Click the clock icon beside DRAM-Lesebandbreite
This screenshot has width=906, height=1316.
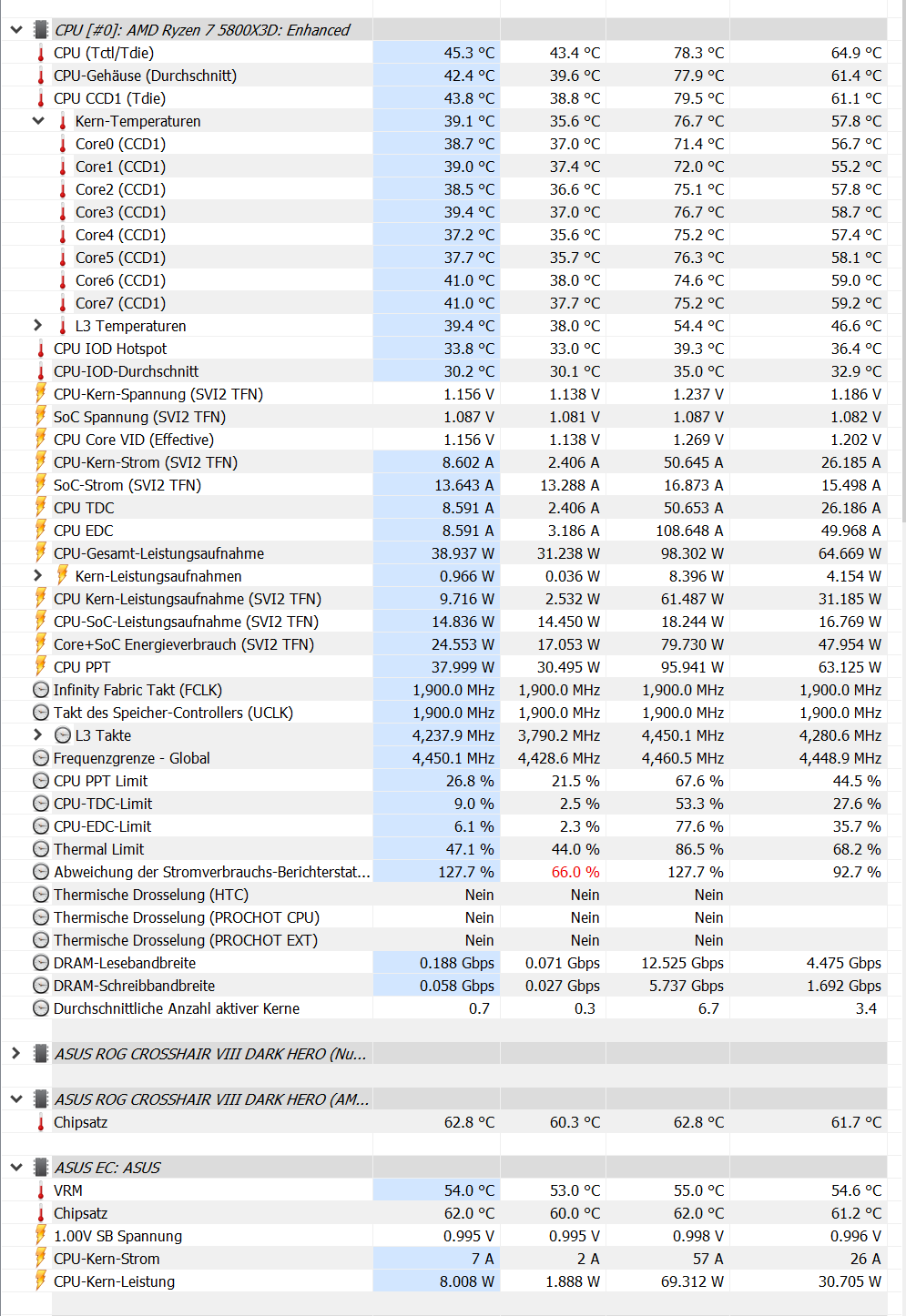(x=41, y=963)
